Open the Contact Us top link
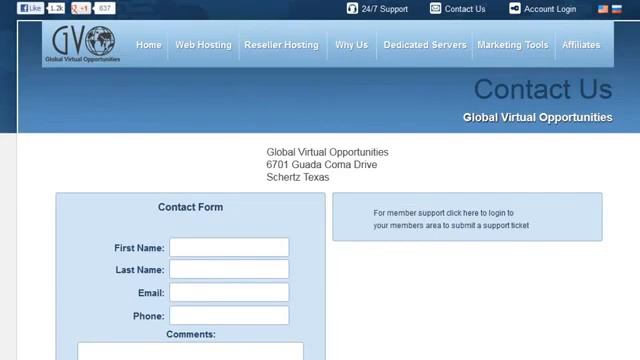This screenshot has height=360, width=640. point(465,9)
